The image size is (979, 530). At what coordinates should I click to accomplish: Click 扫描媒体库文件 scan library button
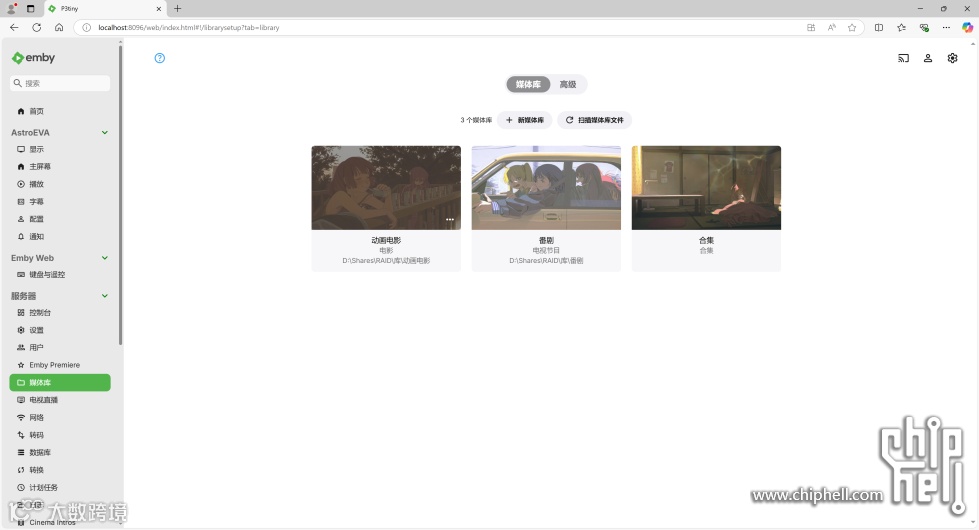coord(594,120)
